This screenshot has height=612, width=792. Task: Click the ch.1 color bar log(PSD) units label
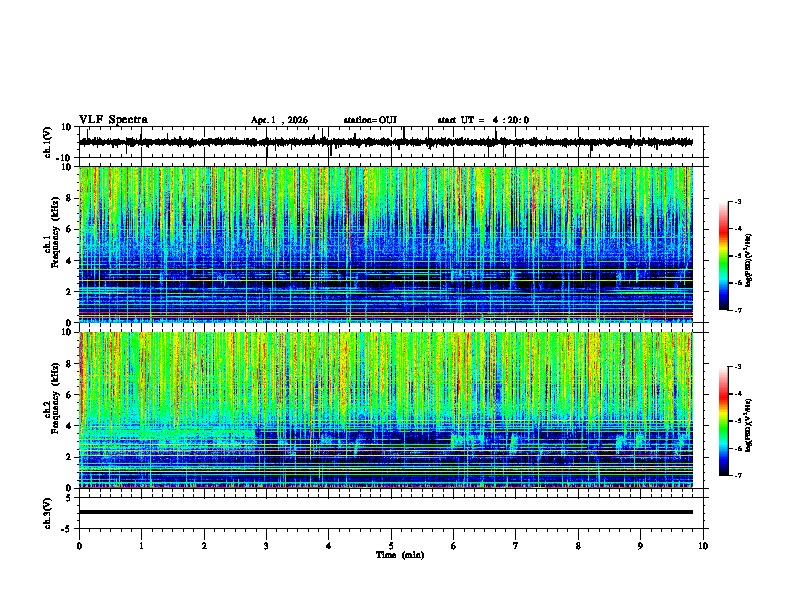coord(749,261)
